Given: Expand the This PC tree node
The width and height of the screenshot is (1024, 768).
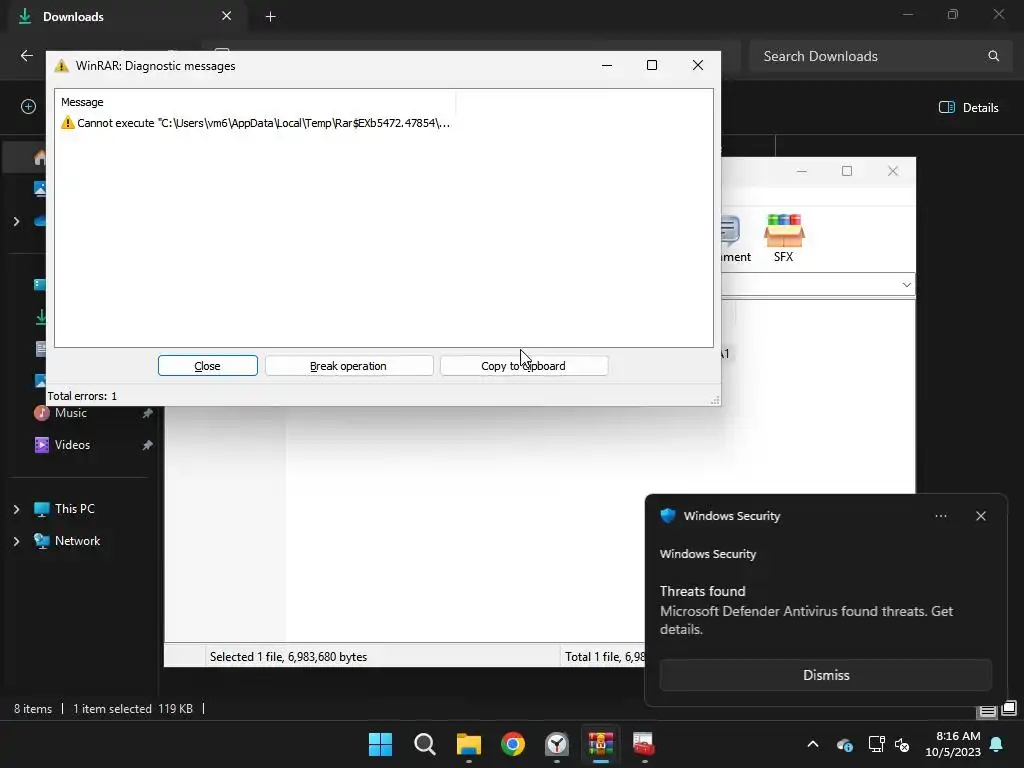Looking at the screenshot, I should point(16,509).
